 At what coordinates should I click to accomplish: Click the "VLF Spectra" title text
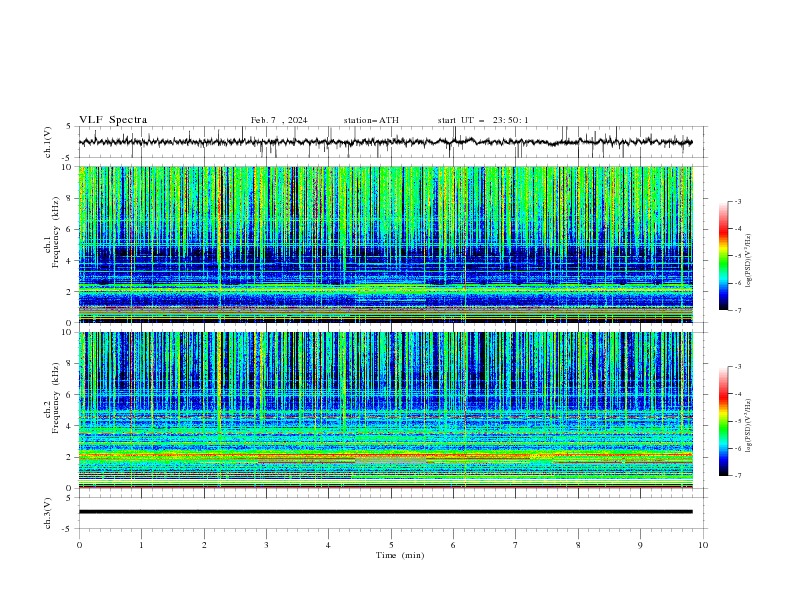pos(113,120)
